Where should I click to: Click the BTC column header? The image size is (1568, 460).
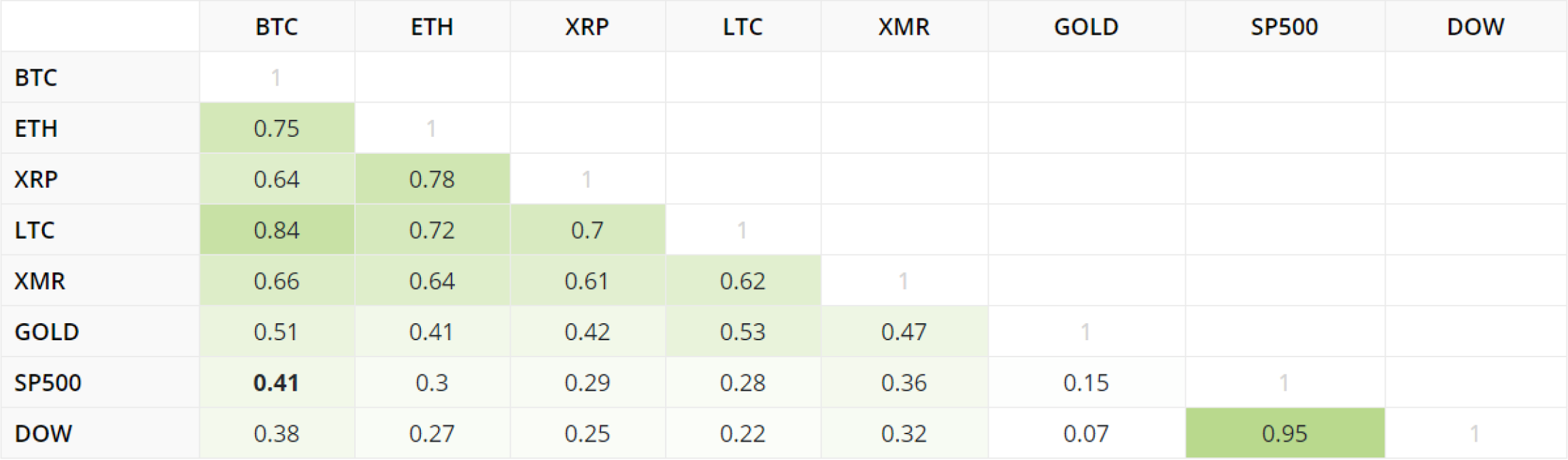[277, 27]
